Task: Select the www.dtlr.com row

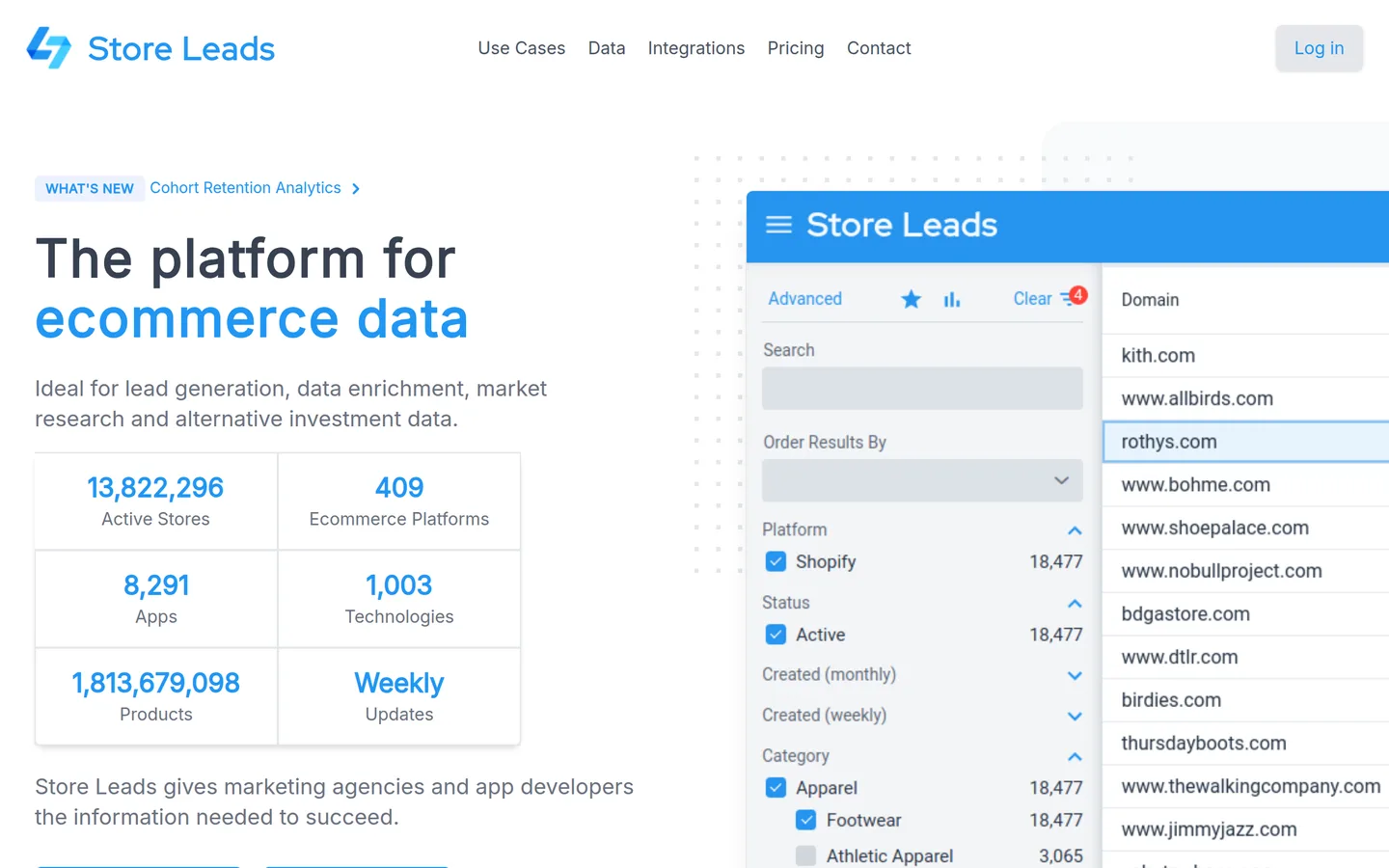Action: tap(1245, 657)
